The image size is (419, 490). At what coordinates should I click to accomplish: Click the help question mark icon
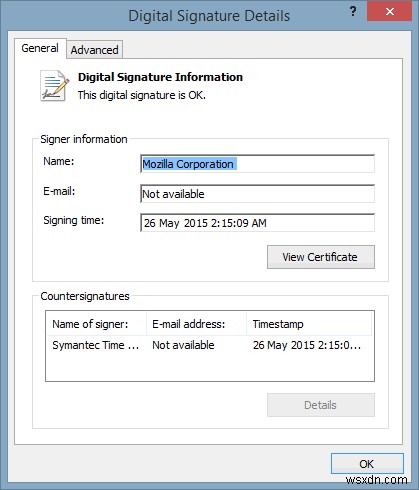click(353, 12)
